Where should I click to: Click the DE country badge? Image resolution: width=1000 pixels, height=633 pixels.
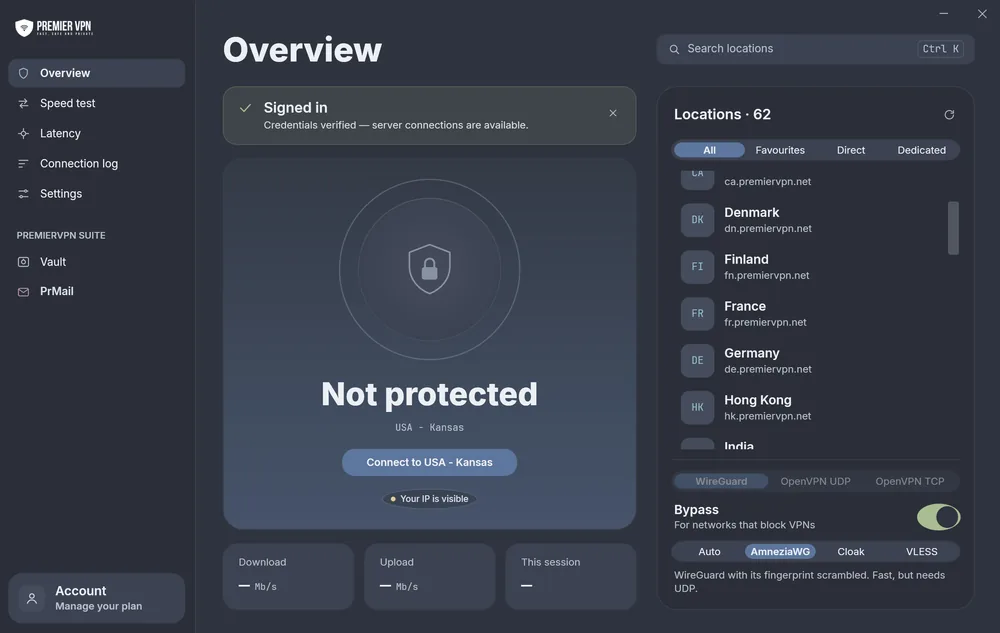(697, 361)
